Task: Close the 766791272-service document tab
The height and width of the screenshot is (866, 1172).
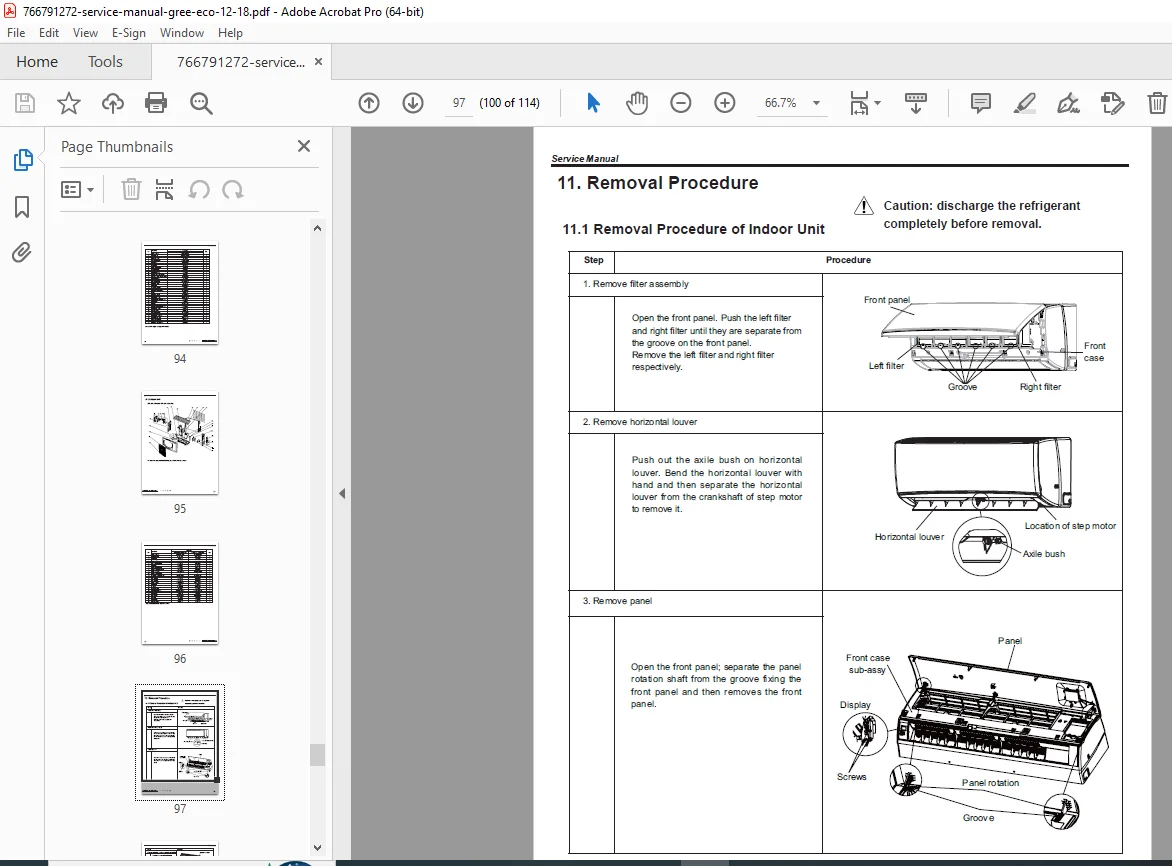Action: click(318, 62)
